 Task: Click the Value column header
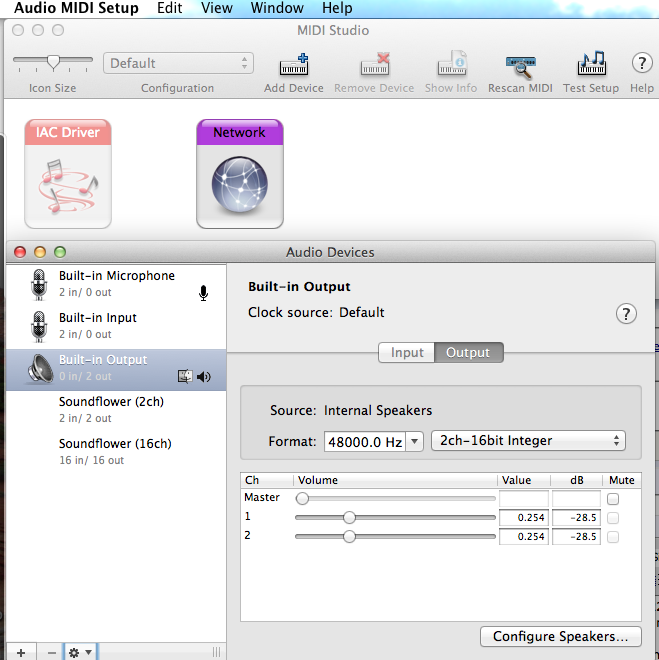[524, 480]
